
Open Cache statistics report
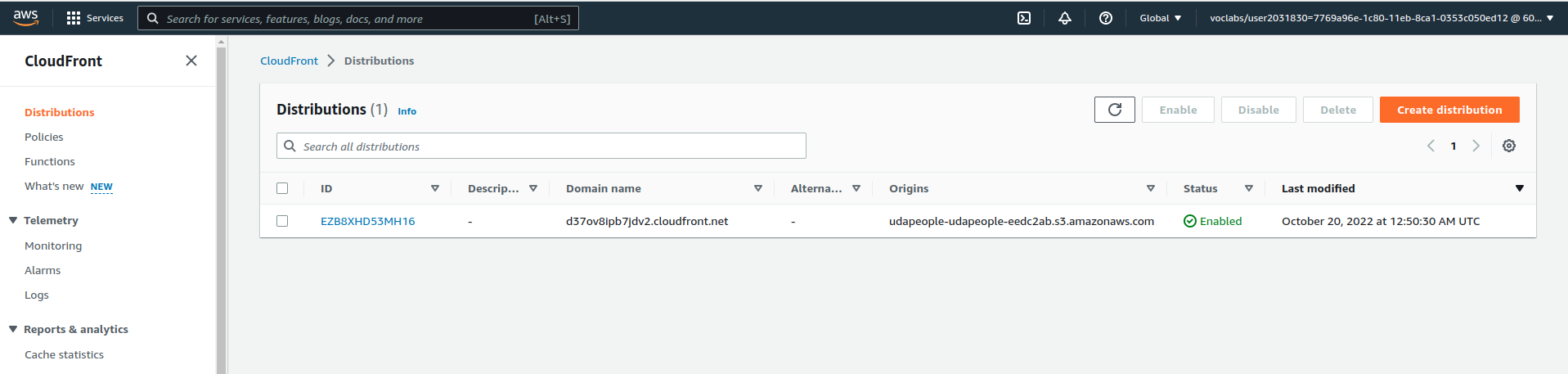(x=64, y=354)
